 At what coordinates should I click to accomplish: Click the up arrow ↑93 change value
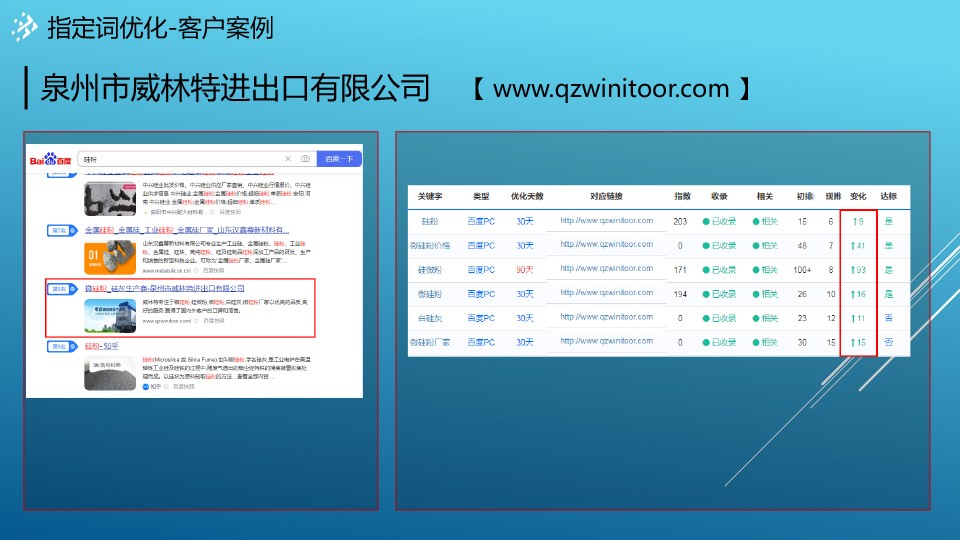[857, 269]
